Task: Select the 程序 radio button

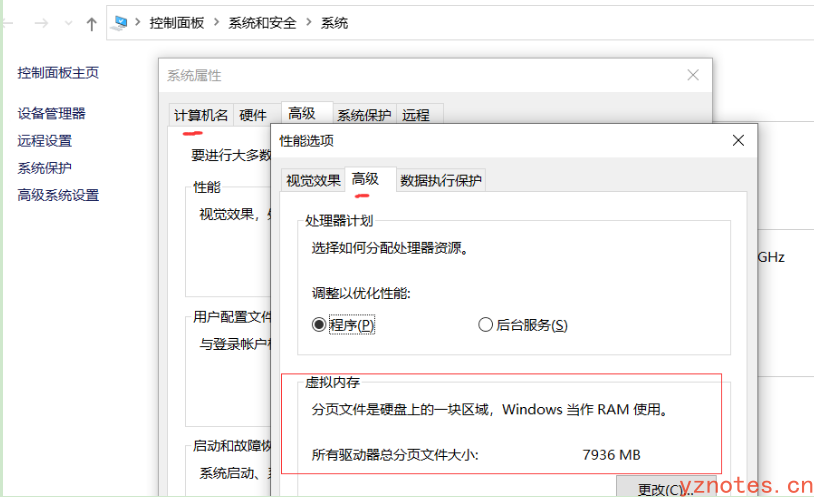Action: tap(320, 325)
